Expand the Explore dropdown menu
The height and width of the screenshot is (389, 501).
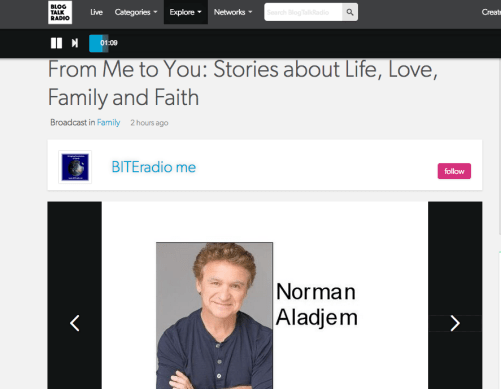(186, 12)
